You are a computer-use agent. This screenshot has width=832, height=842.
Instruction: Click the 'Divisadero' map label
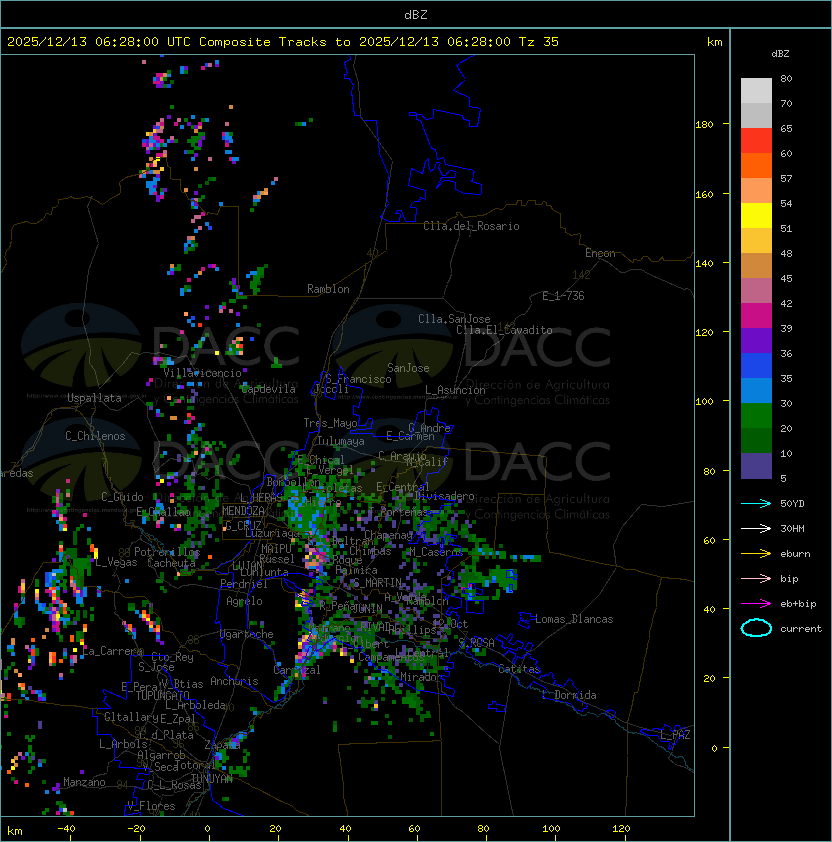point(444,496)
